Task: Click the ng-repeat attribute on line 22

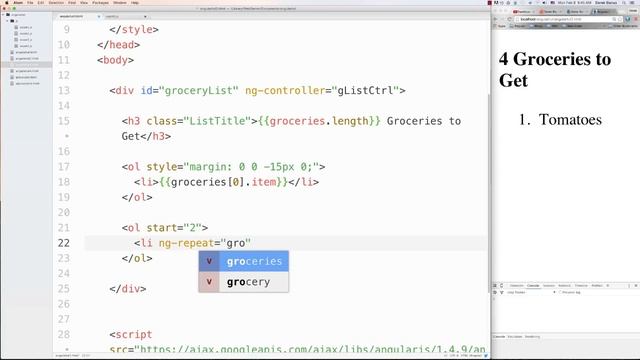Action: [x=186, y=243]
